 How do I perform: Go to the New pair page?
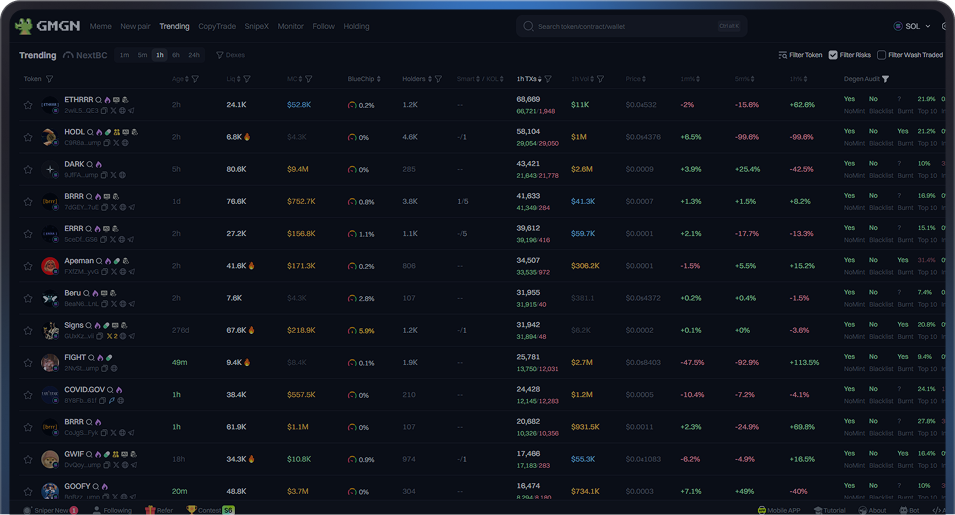[135, 26]
